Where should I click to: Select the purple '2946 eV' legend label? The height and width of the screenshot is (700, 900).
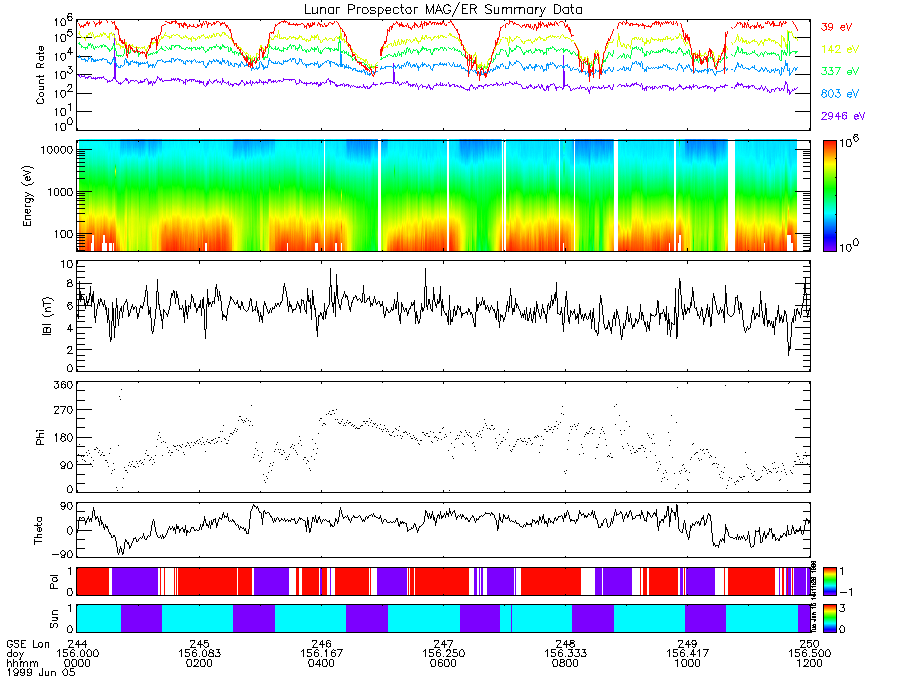(x=843, y=116)
